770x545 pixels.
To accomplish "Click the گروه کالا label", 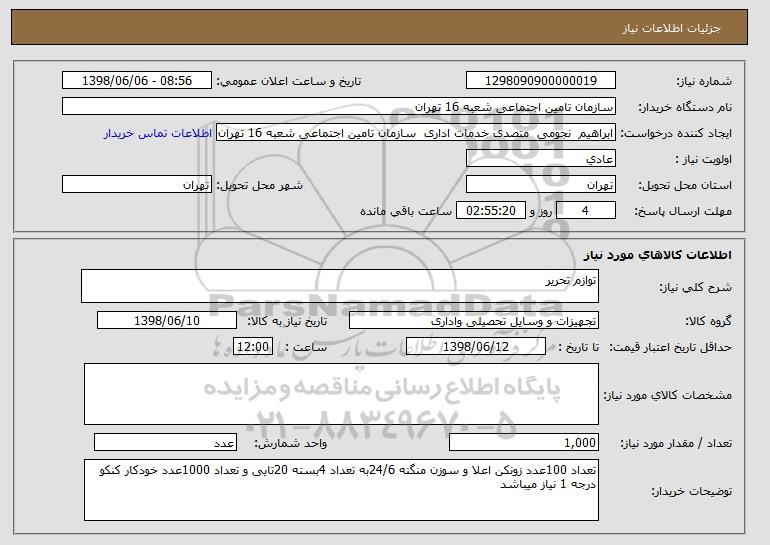I will (x=708, y=321).
